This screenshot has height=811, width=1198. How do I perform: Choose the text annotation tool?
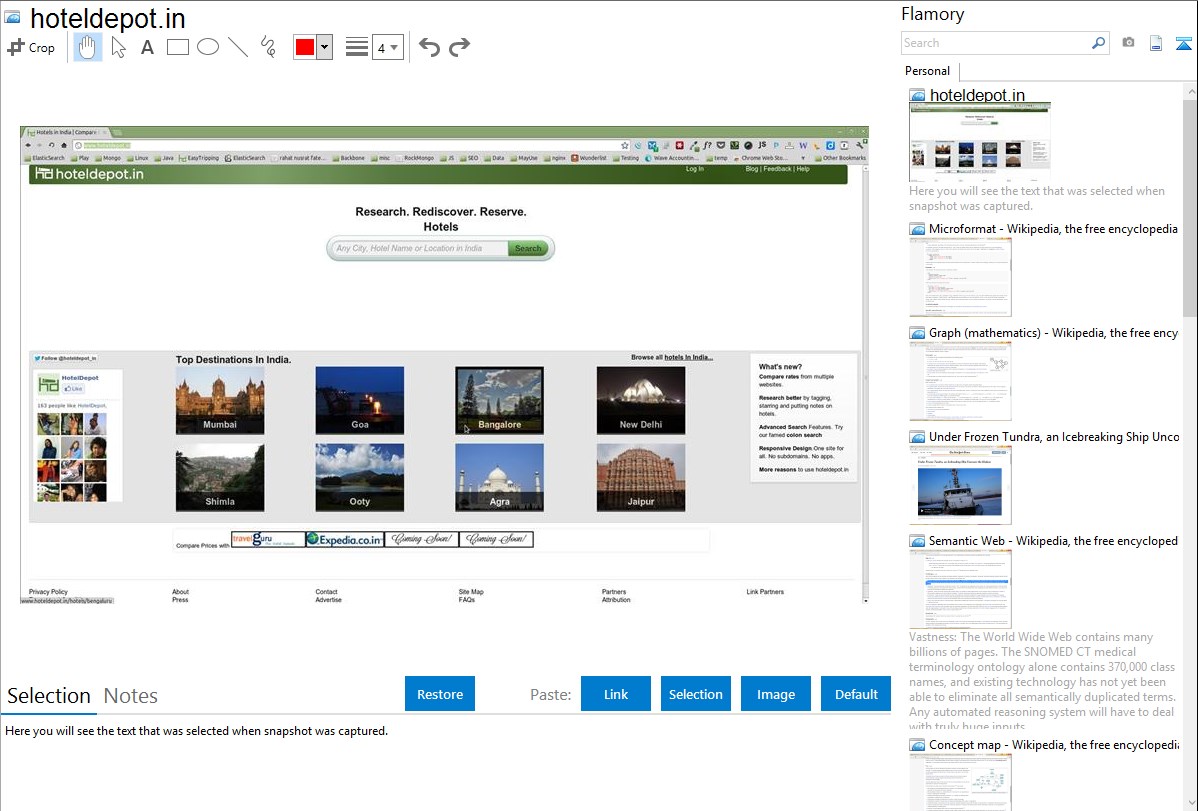[x=147, y=47]
